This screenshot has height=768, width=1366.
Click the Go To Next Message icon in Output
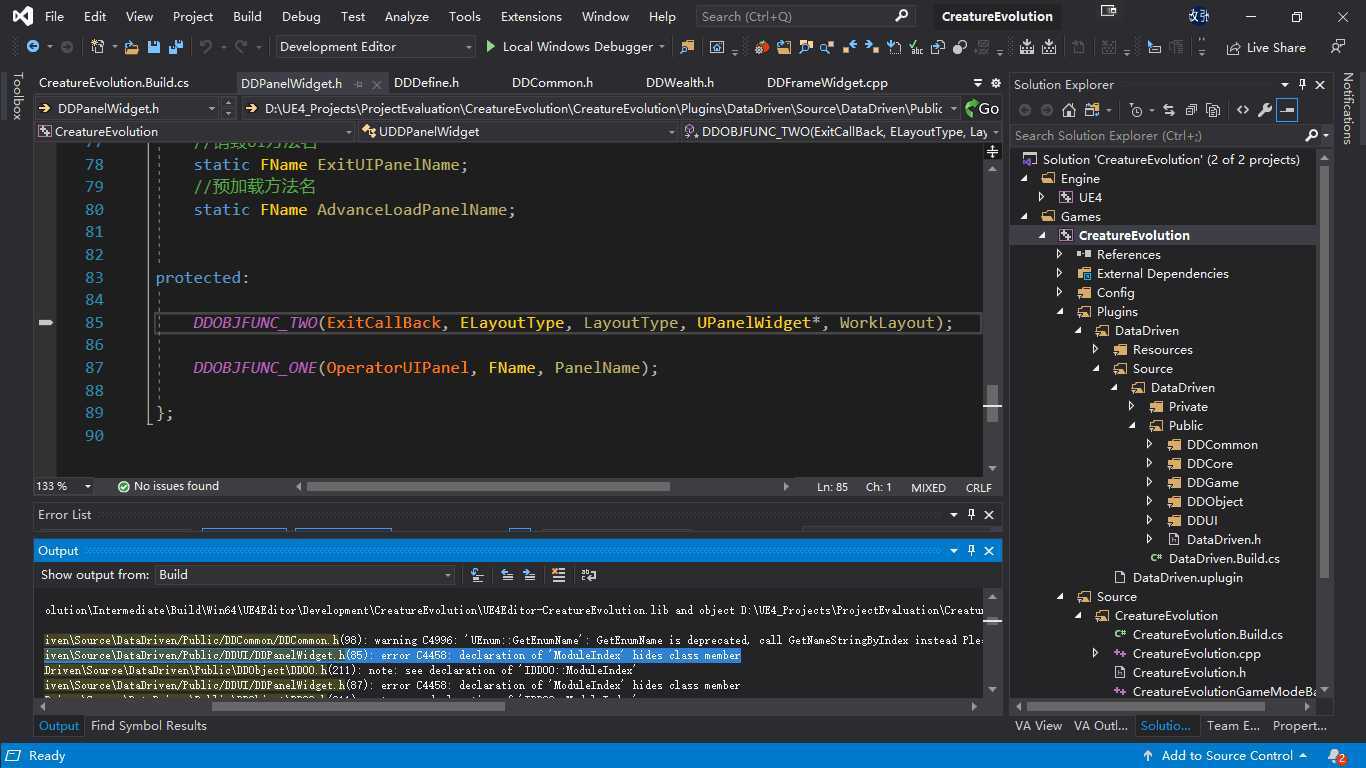click(x=529, y=575)
